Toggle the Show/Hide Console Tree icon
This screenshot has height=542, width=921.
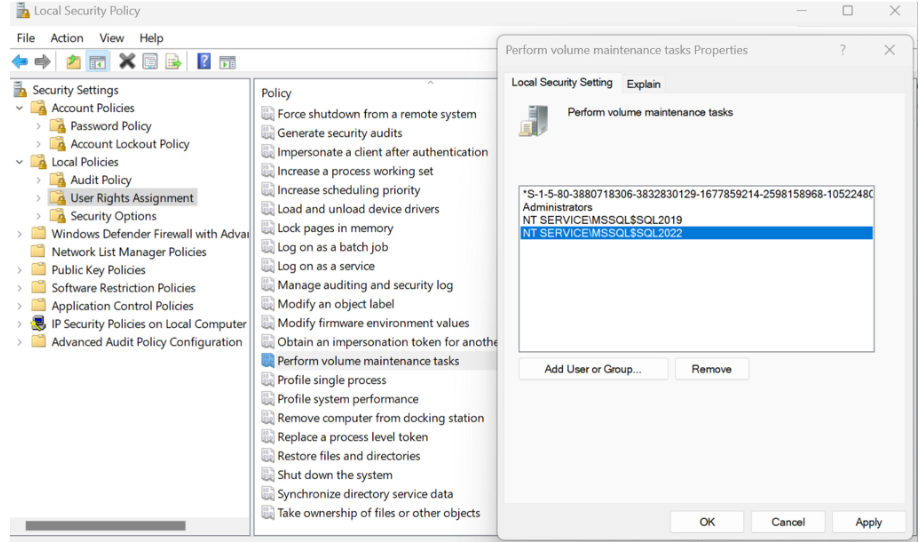[x=97, y=62]
